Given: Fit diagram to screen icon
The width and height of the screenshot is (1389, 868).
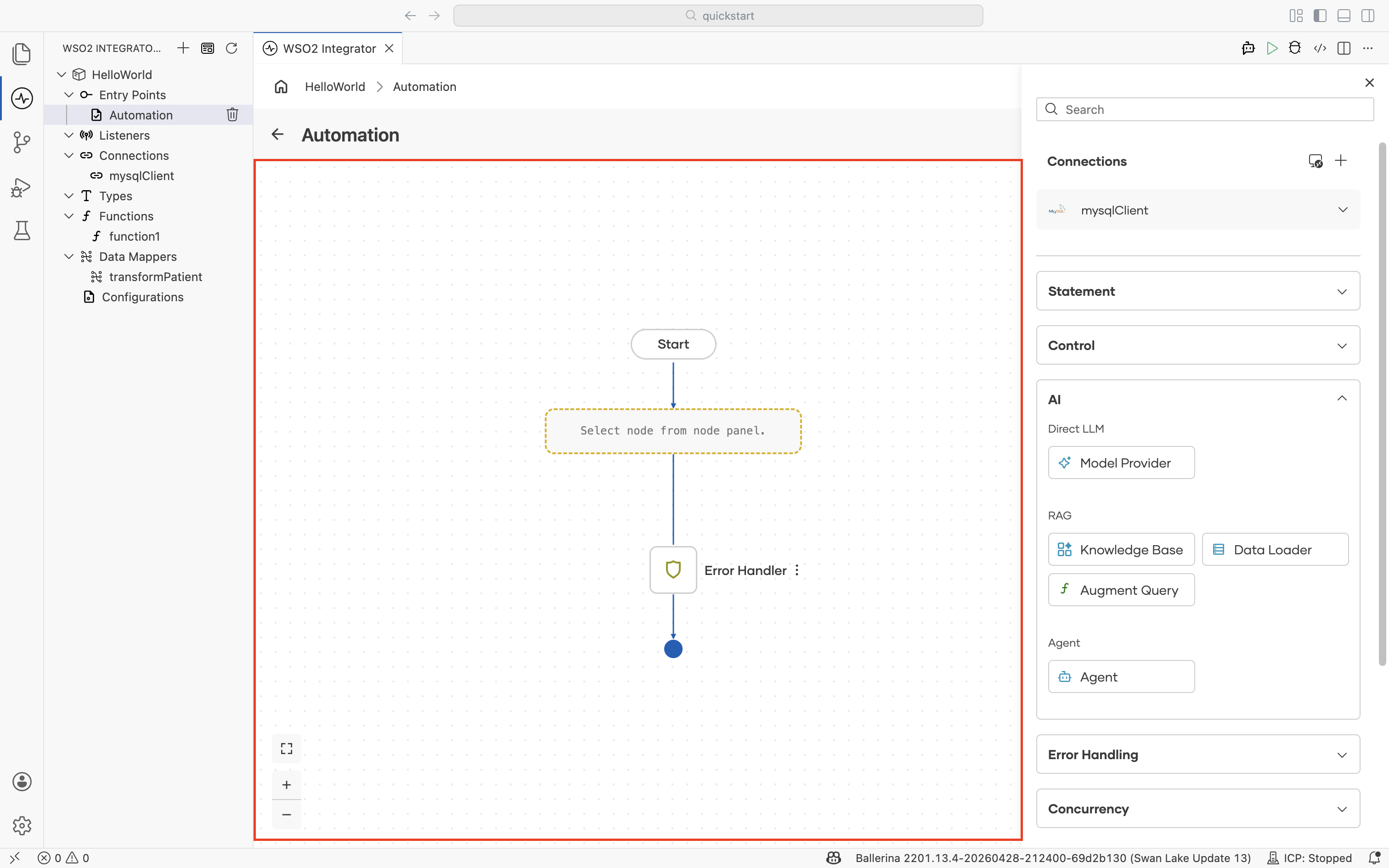Looking at the screenshot, I should (287, 749).
